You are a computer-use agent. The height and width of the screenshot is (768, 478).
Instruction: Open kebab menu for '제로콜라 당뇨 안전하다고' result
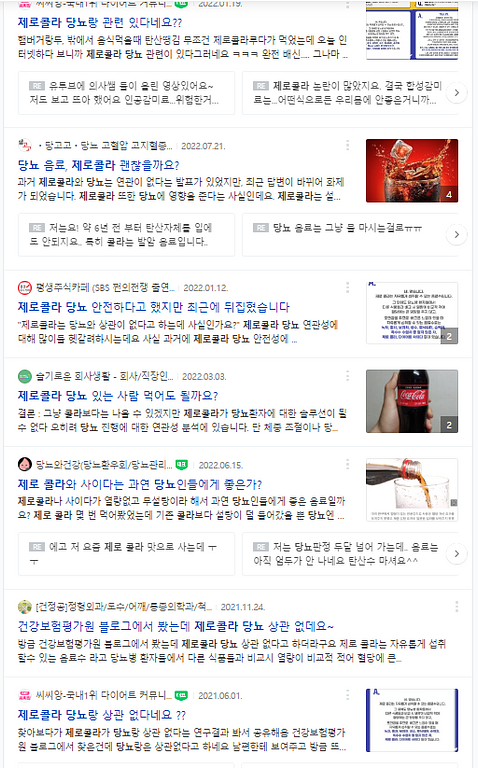(x=347, y=287)
